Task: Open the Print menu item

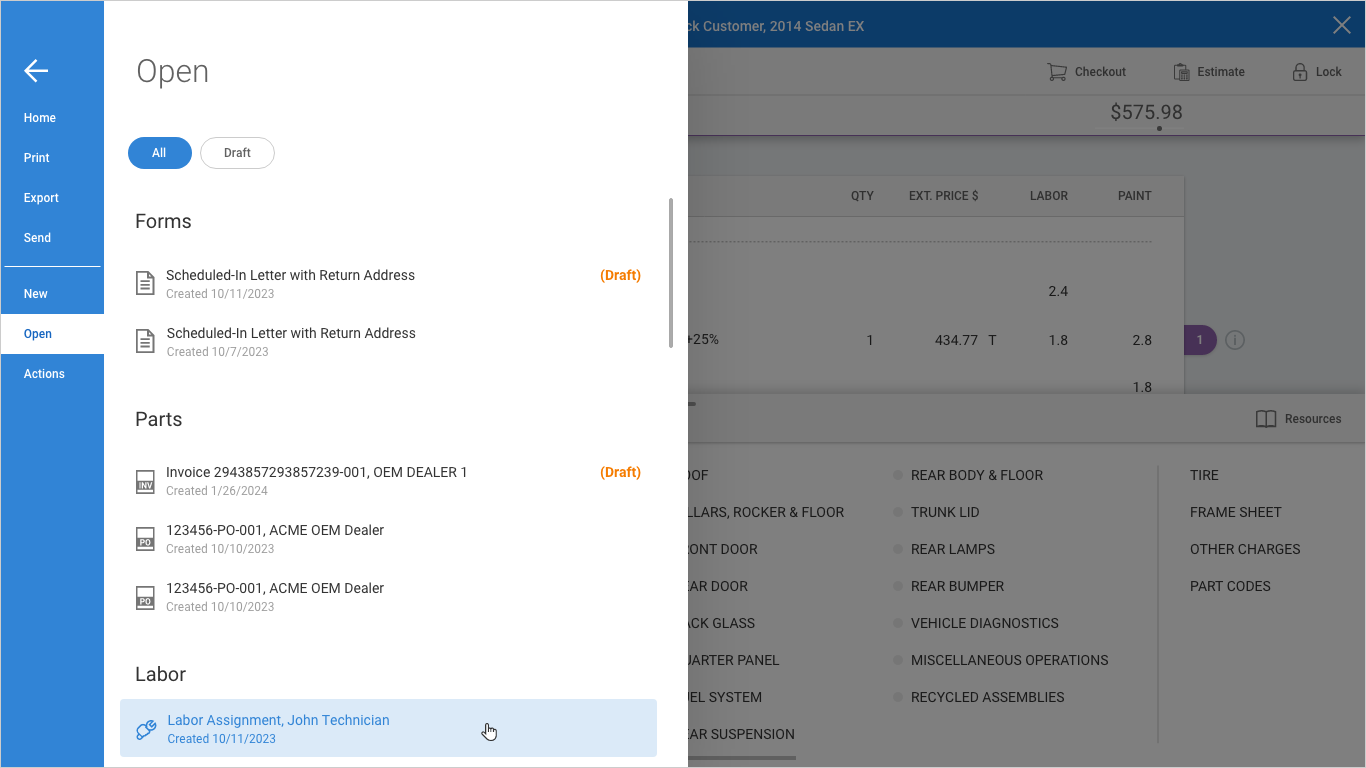Action: tap(37, 158)
